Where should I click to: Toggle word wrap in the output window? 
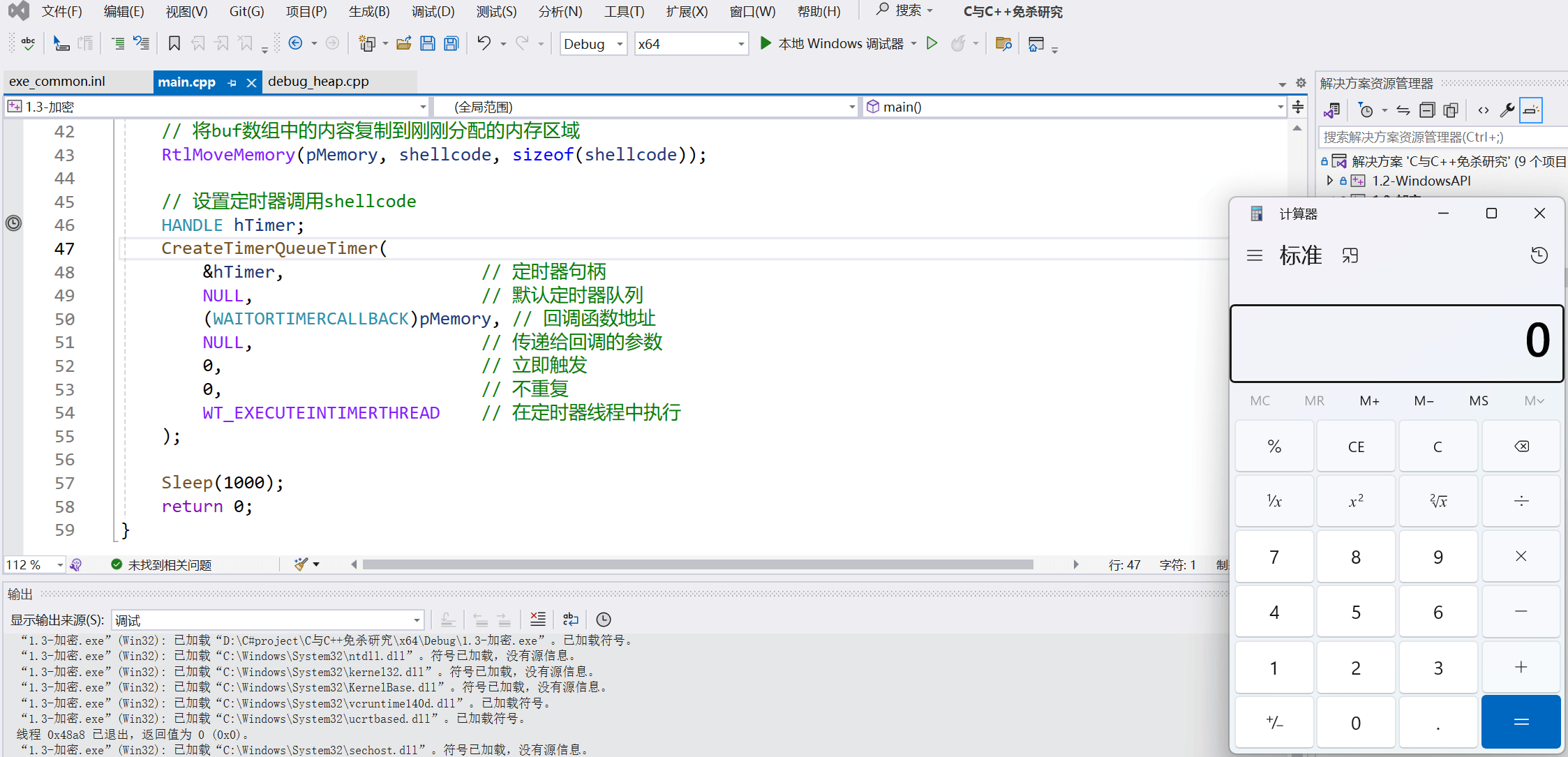tap(571, 620)
